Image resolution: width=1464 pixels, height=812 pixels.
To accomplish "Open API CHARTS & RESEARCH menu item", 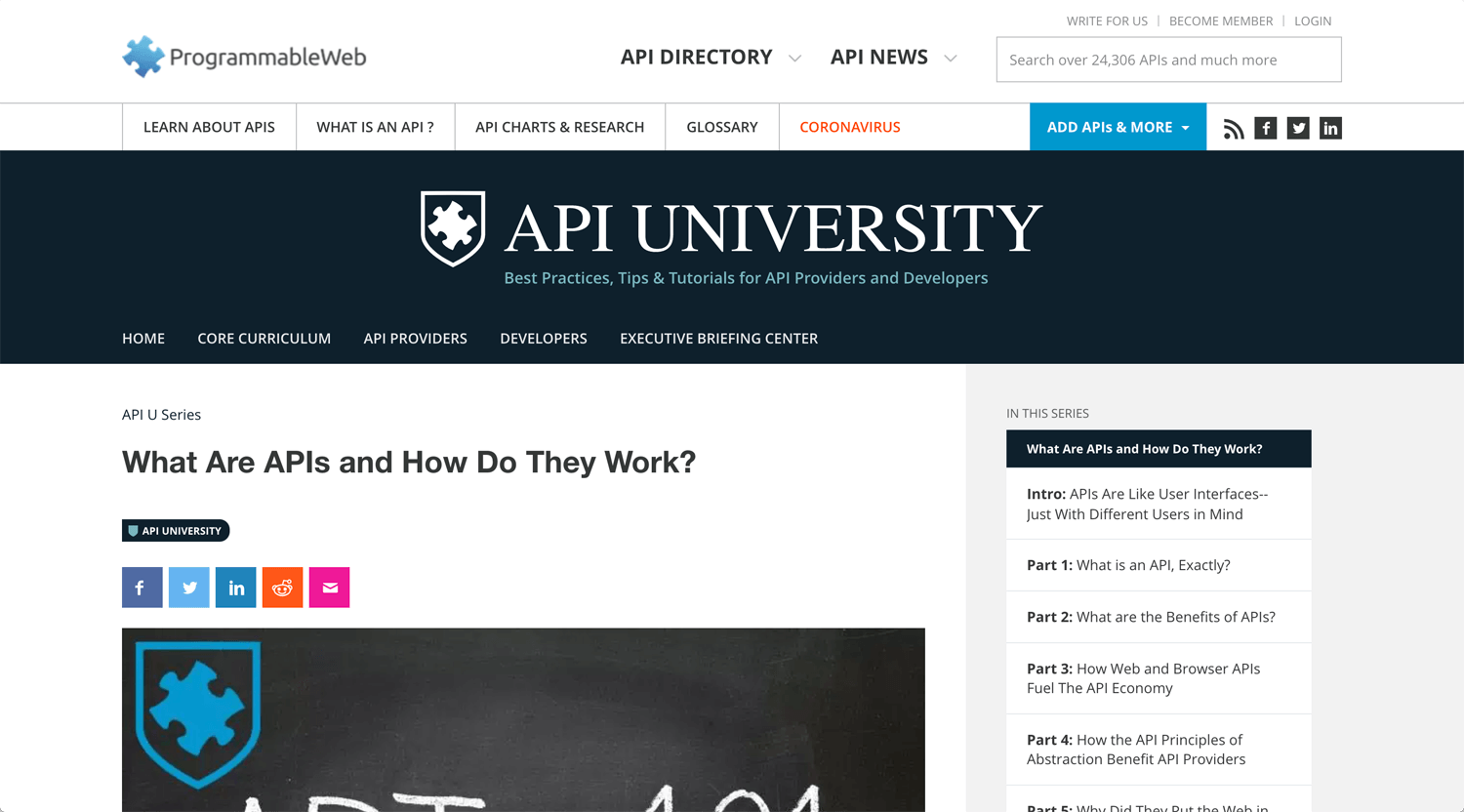I will pos(560,127).
